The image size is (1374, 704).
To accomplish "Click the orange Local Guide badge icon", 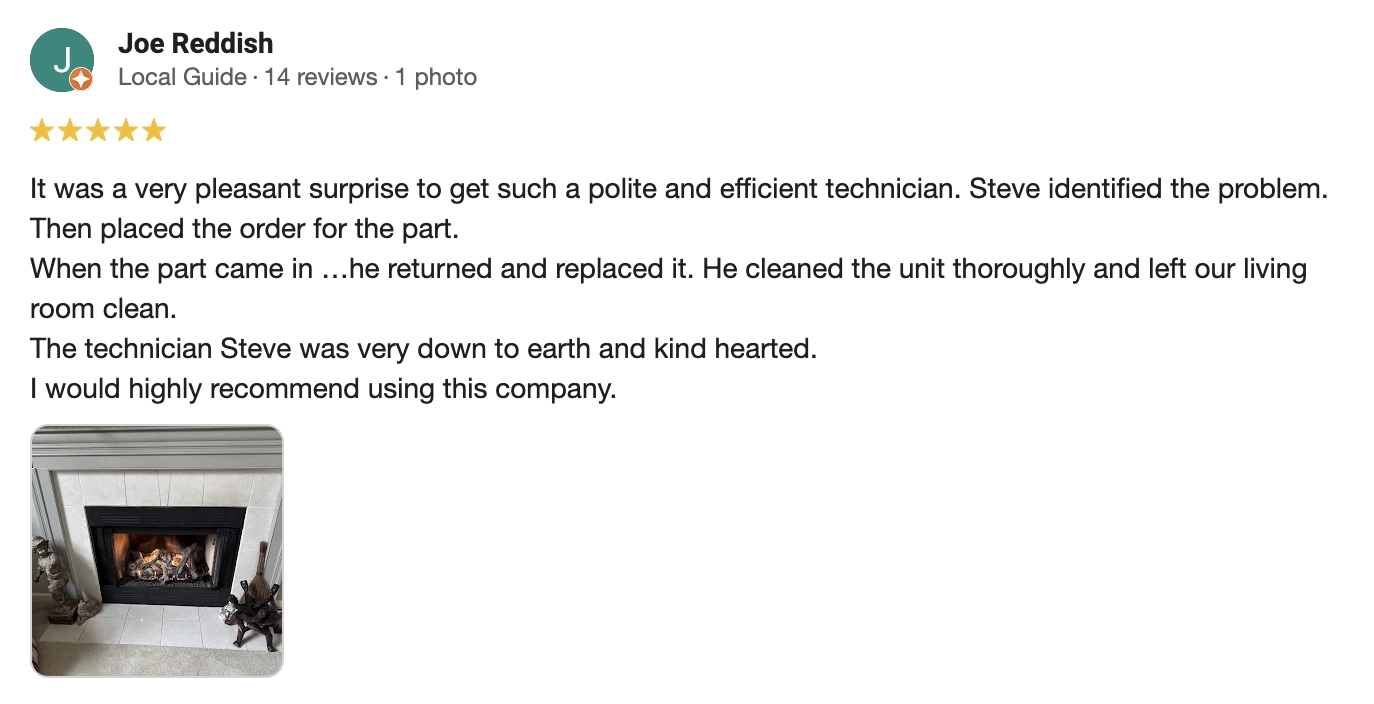I will coord(82,80).
